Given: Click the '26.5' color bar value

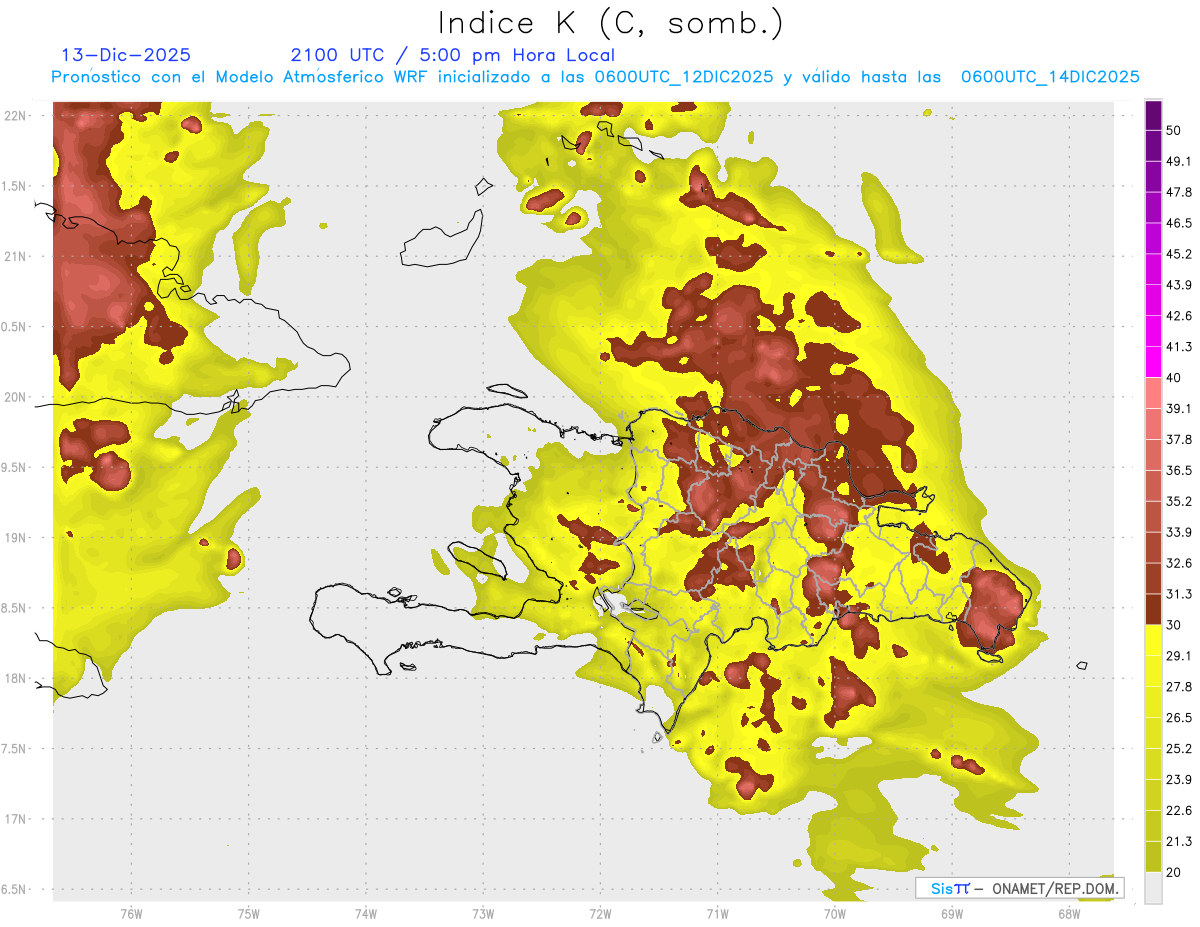Looking at the screenshot, I should 1179,718.
